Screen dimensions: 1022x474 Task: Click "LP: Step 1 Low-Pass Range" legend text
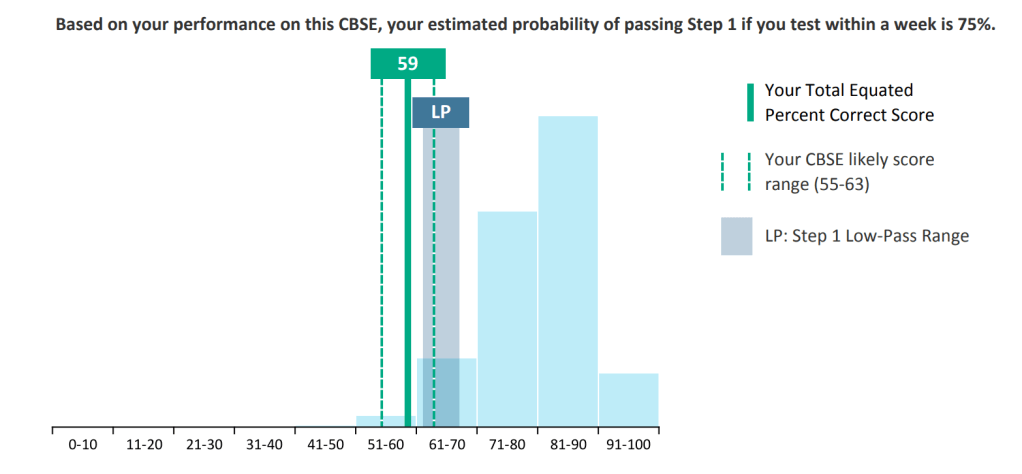[x=866, y=236]
